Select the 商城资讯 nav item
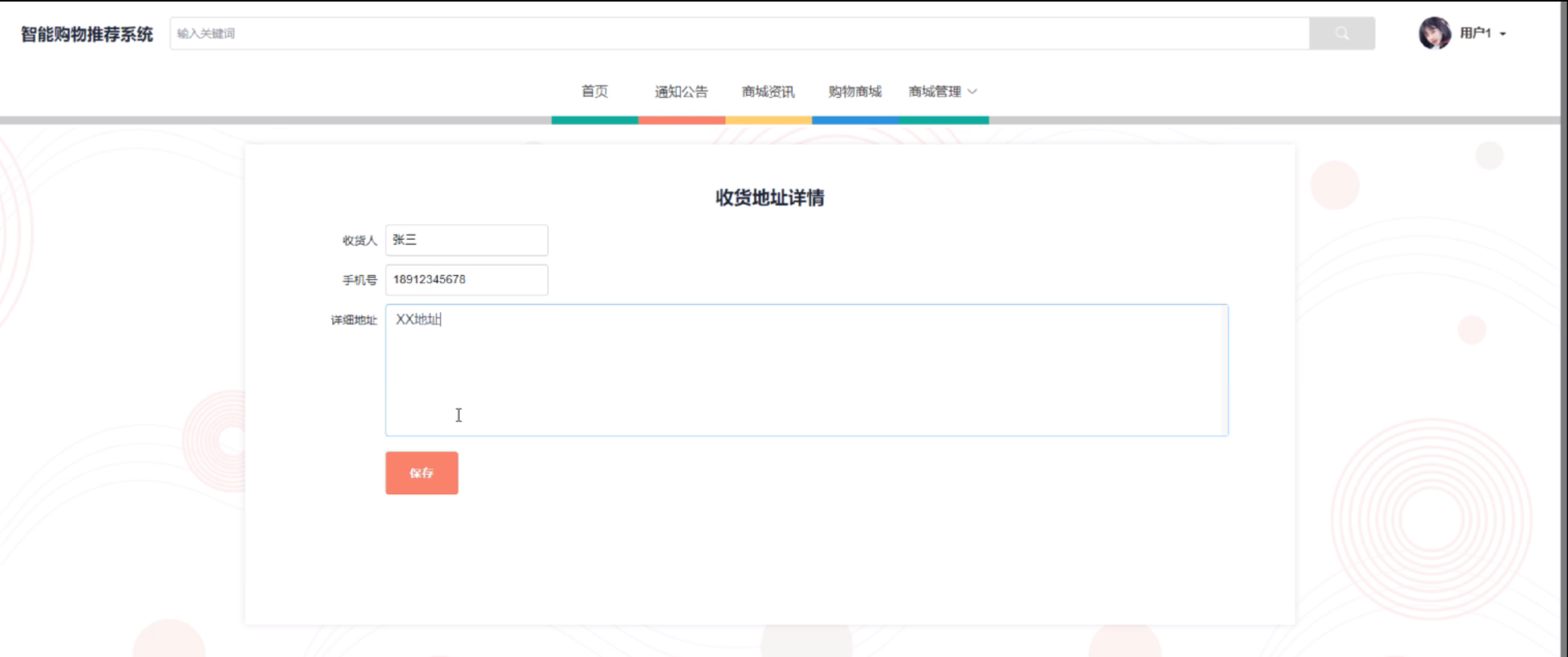The image size is (1568, 657). [768, 92]
